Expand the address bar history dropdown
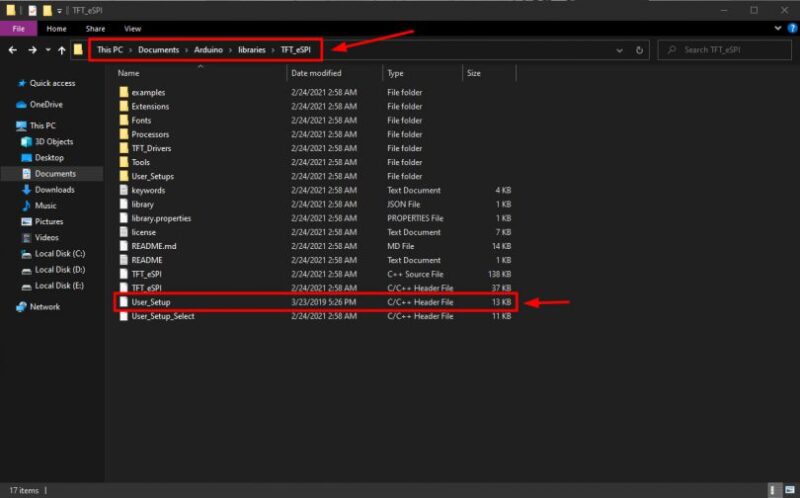Screen dimensions: 800x498 [620, 49]
